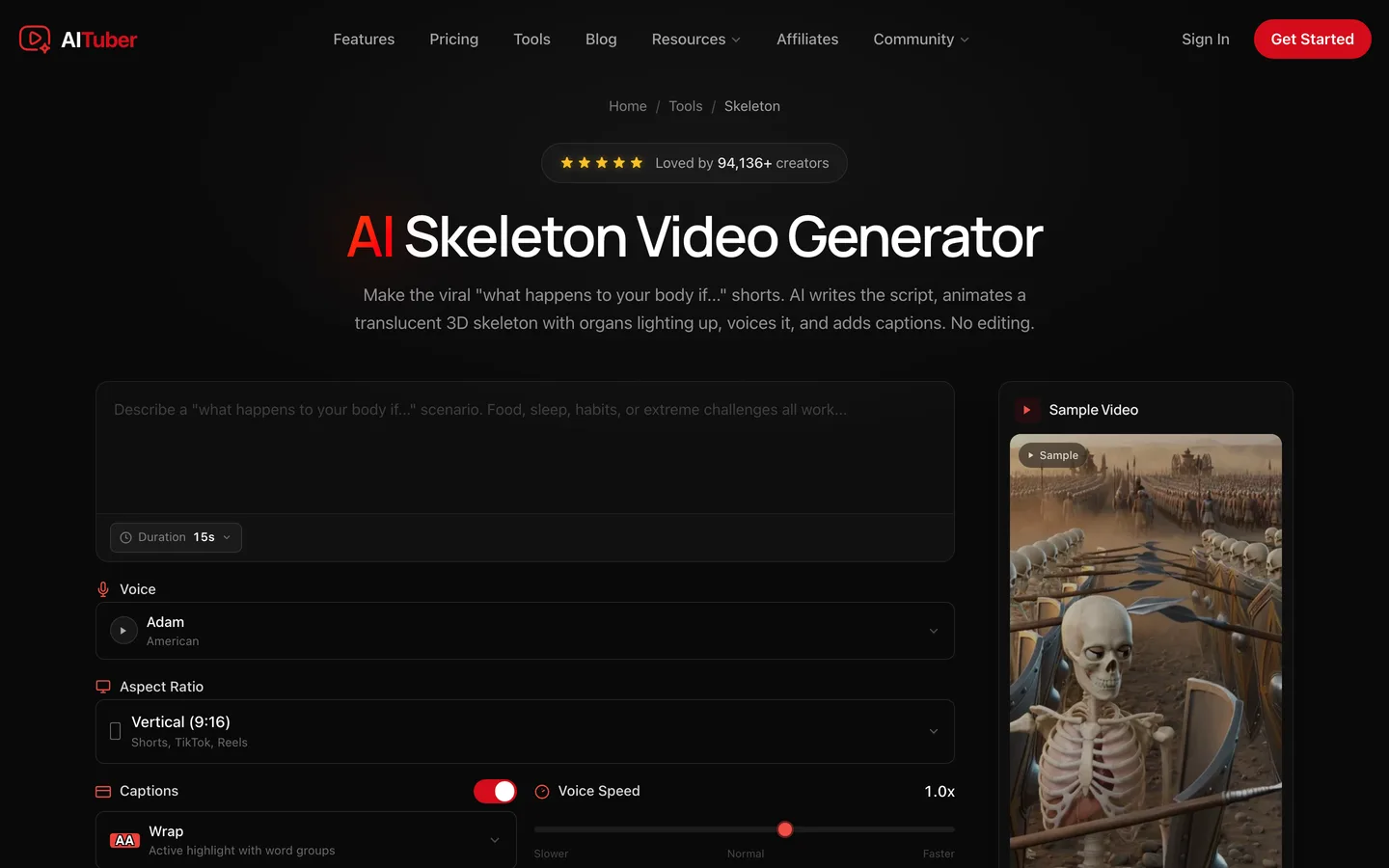Click the red play icon beside Sample Video
1389x868 pixels.
coord(1026,410)
